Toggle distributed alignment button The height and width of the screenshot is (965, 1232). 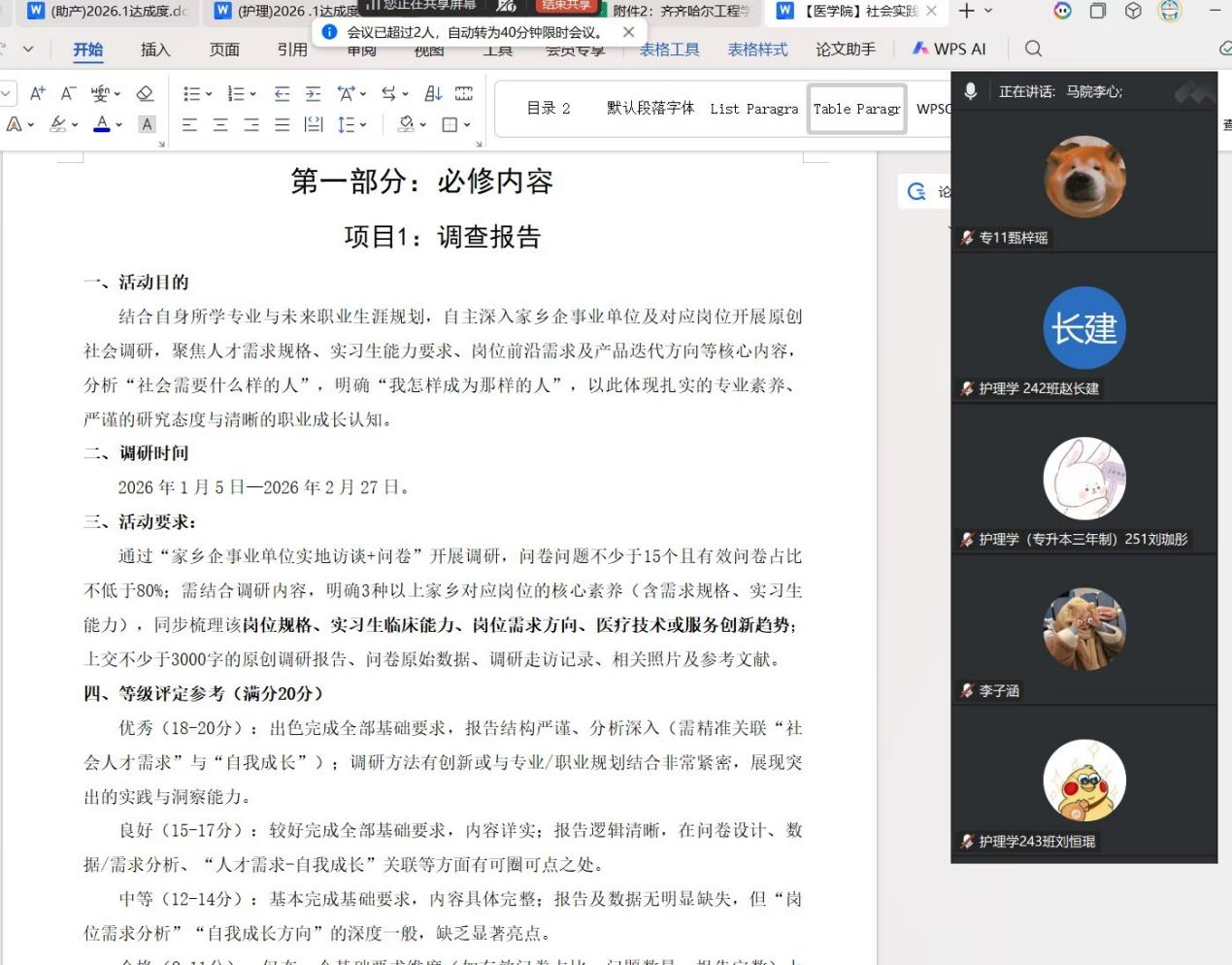(313, 124)
